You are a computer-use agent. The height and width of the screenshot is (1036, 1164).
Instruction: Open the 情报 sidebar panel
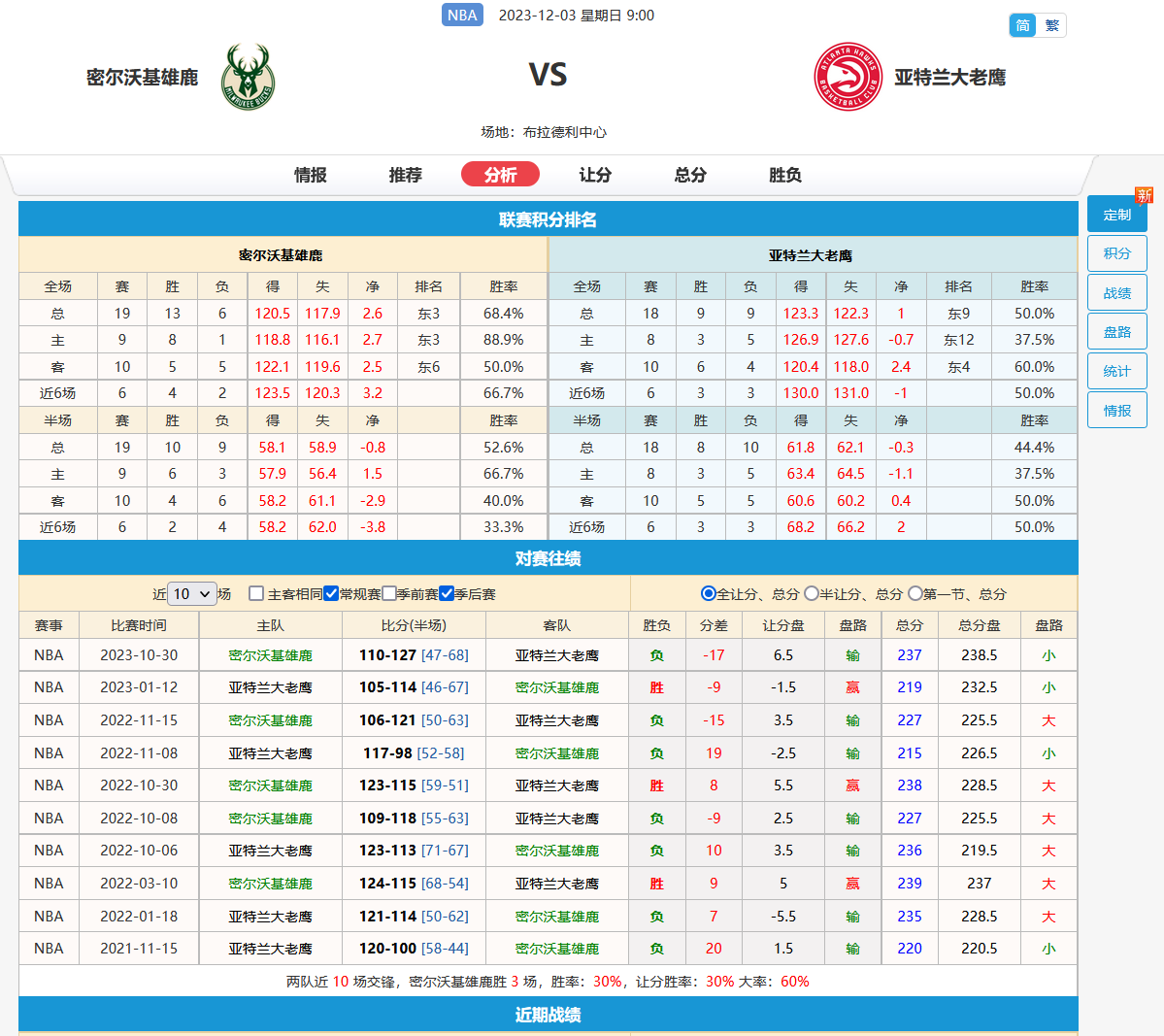pyautogui.click(x=1116, y=409)
